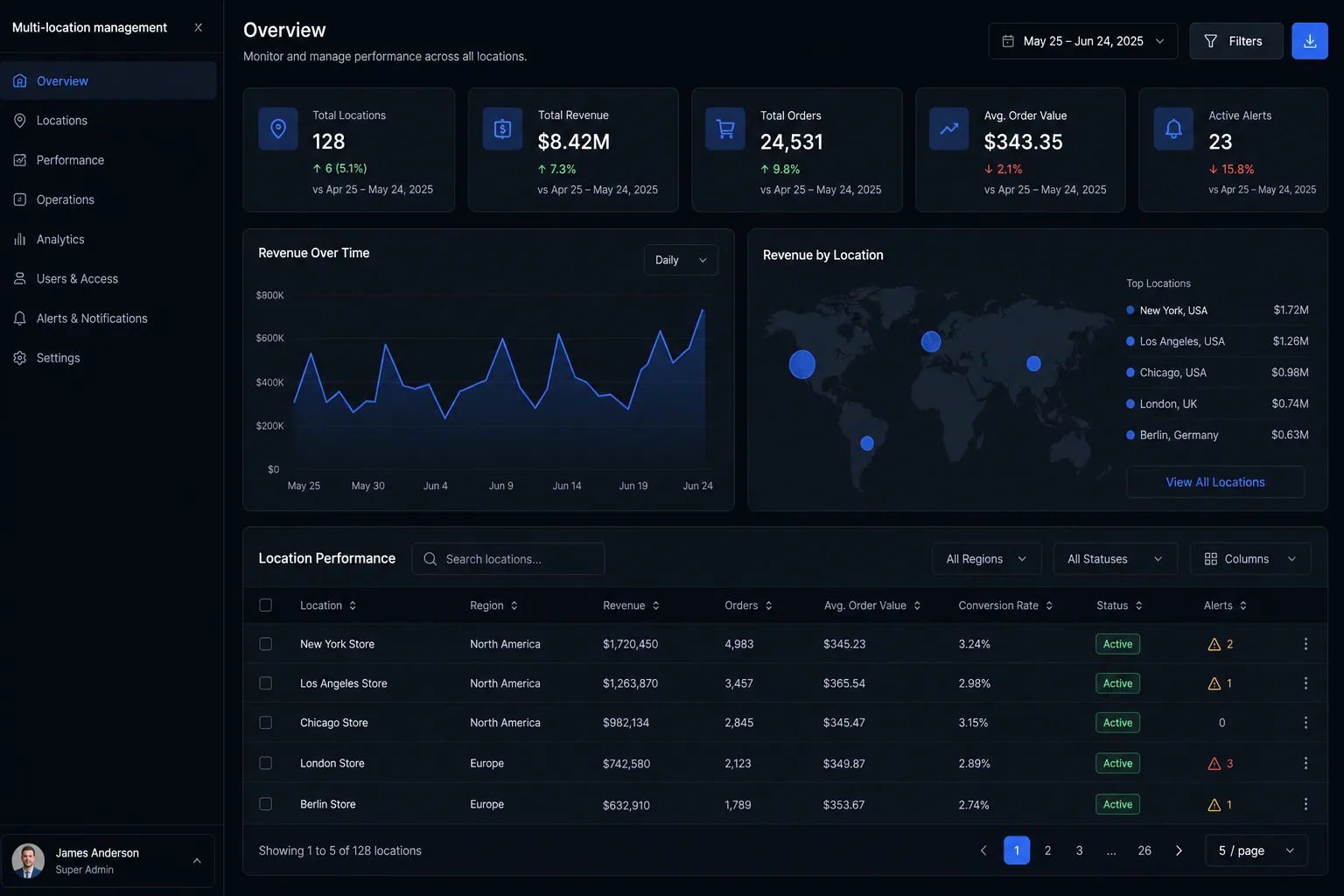Go to page 2
Viewport: 1344px width, 896px height.
[1048, 850]
